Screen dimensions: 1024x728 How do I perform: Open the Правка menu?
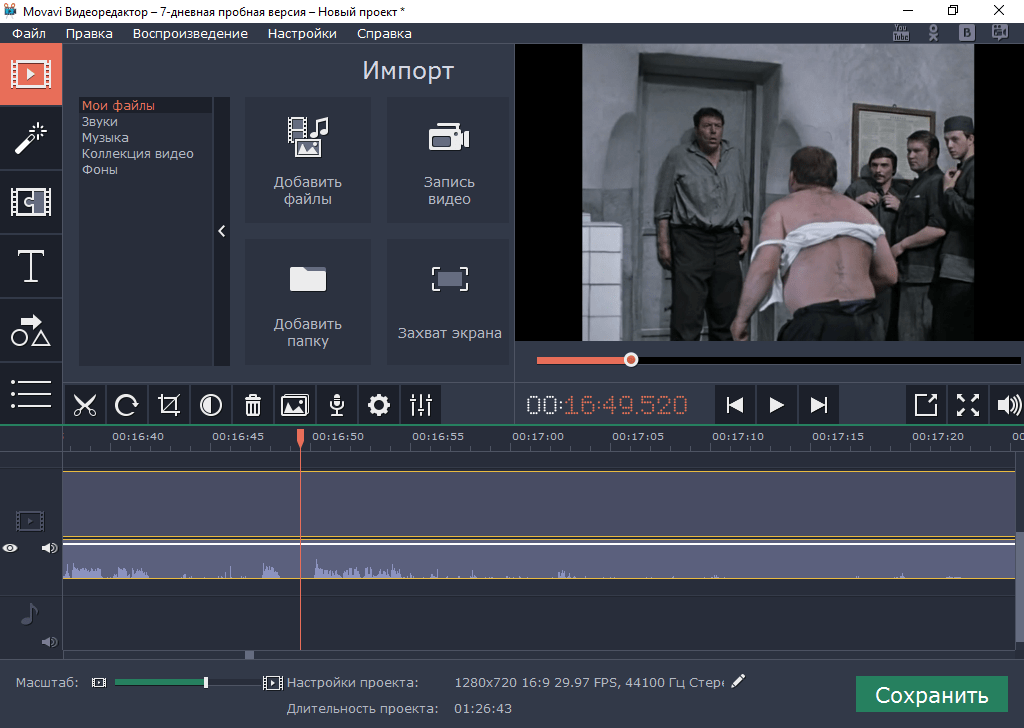coord(89,33)
